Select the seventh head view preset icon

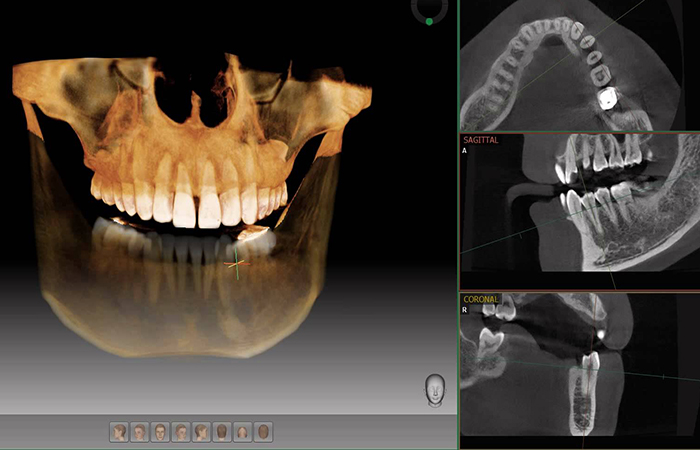tap(243, 432)
